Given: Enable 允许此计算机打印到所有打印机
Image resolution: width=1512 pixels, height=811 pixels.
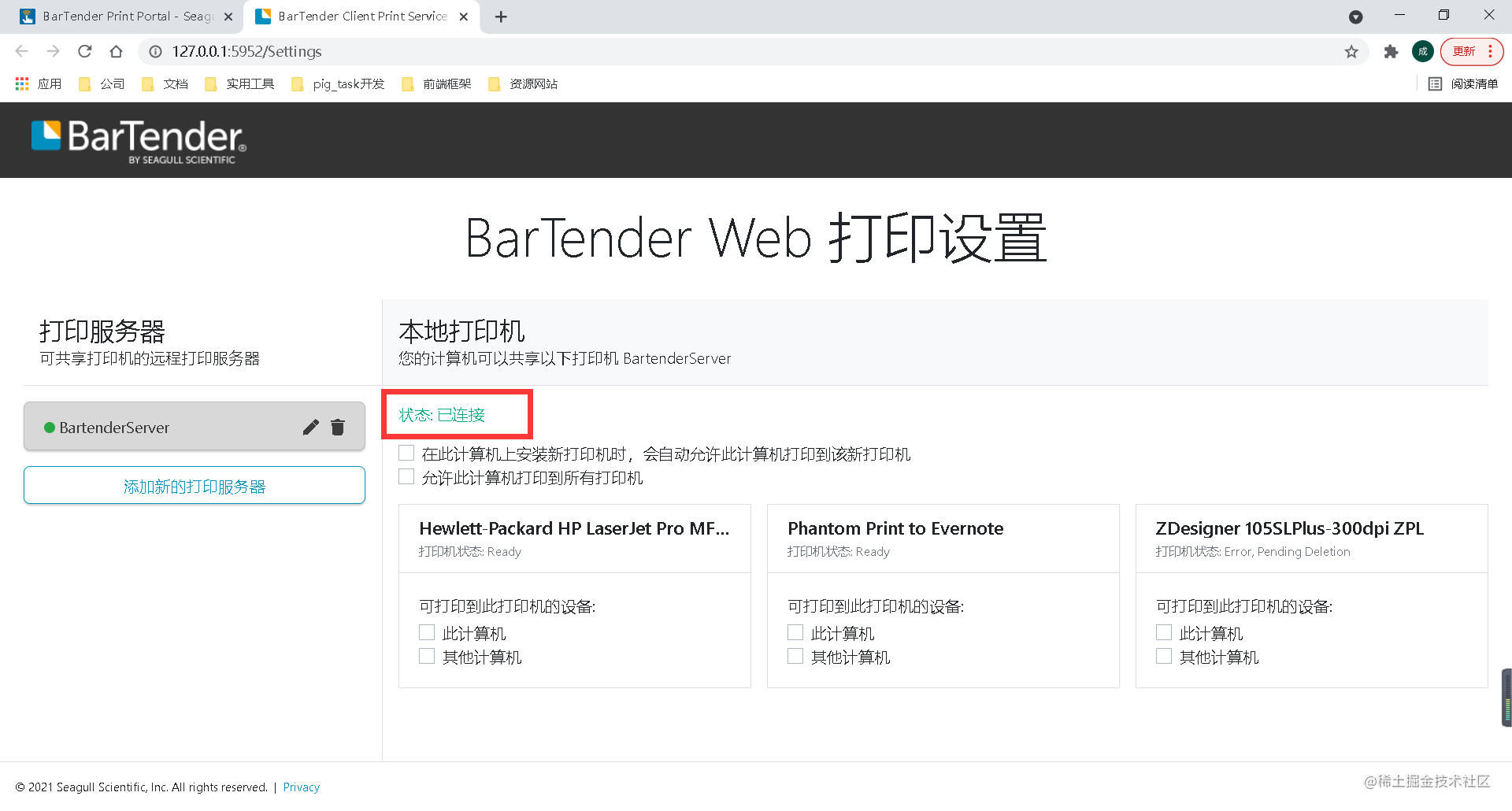Looking at the screenshot, I should click(406, 476).
